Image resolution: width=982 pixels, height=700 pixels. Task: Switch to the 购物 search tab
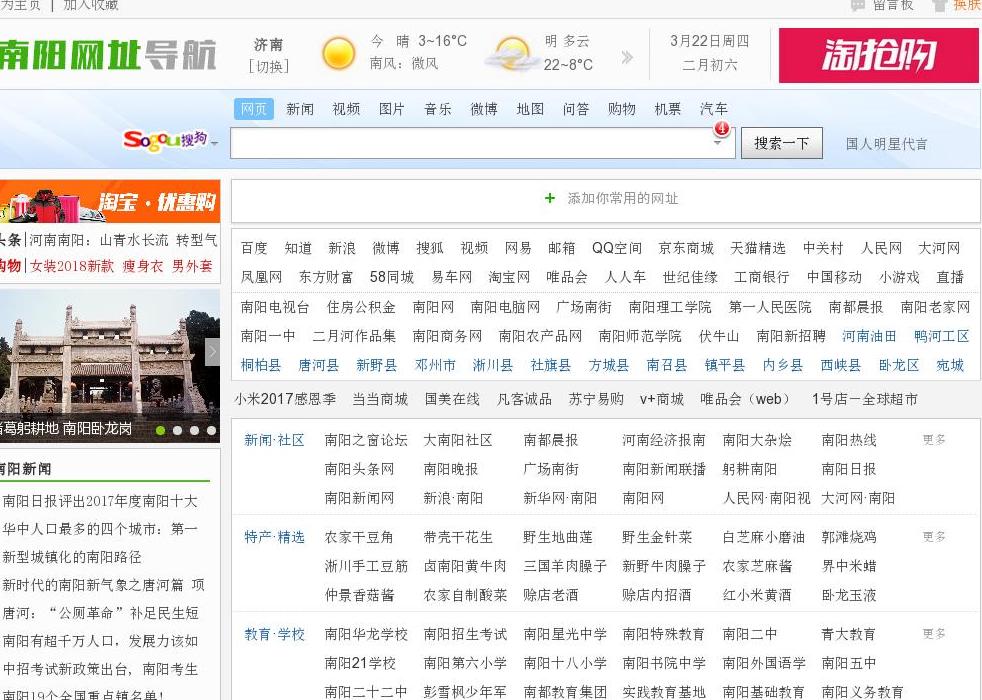click(x=622, y=109)
